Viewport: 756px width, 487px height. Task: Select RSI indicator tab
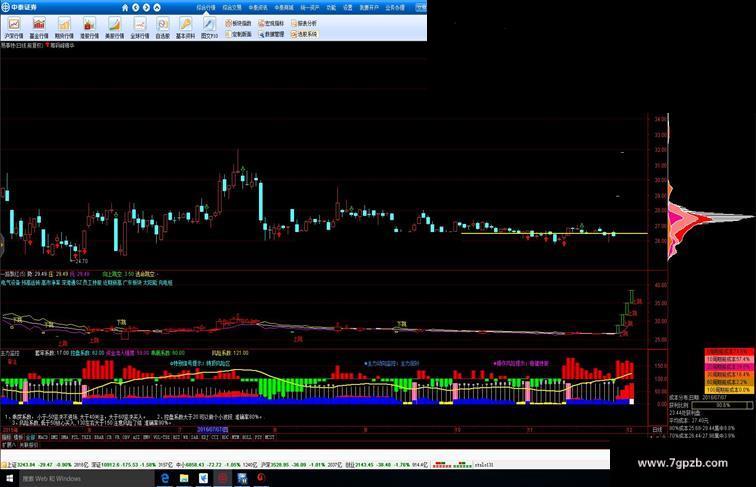(176, 437)
